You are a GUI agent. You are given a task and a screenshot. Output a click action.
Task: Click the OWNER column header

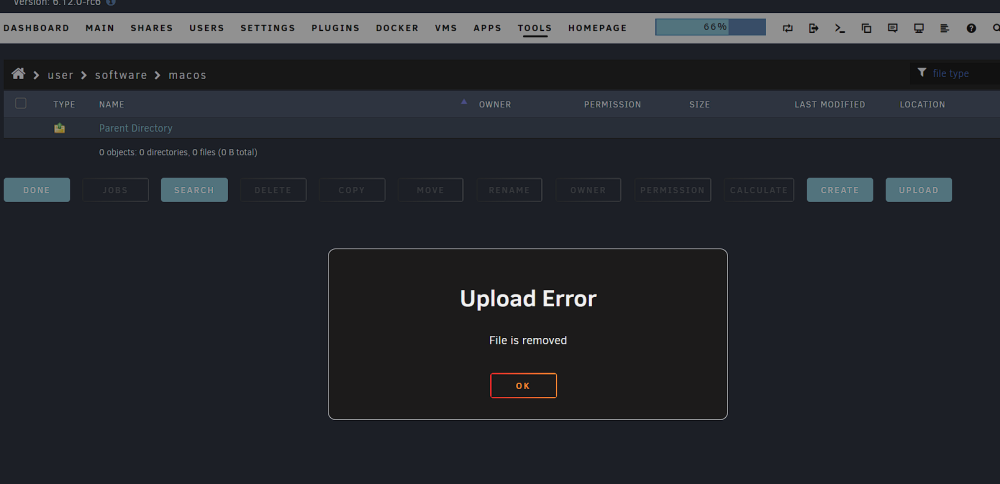tap(495, 105)
